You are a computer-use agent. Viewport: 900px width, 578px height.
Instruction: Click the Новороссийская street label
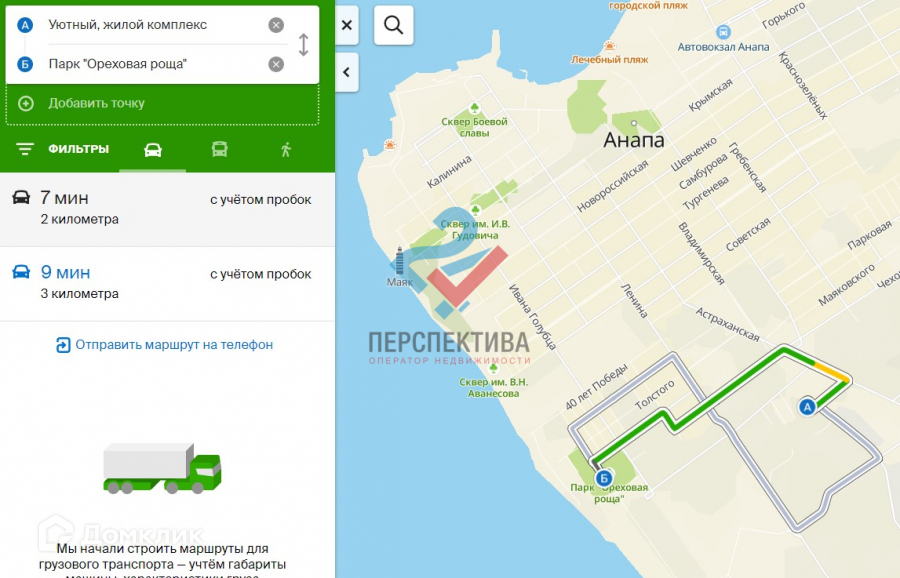pyautogui.click(x=612, y=186)
